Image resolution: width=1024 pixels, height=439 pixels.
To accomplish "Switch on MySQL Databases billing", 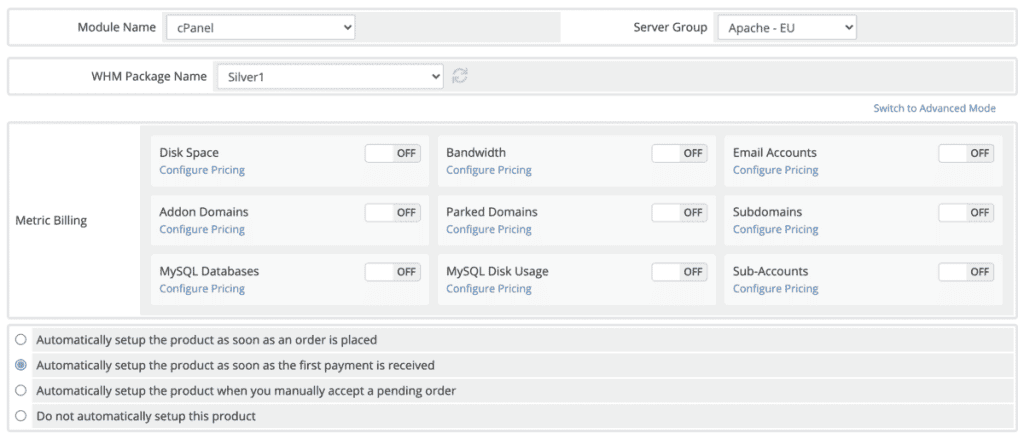I will coord(393,272).
